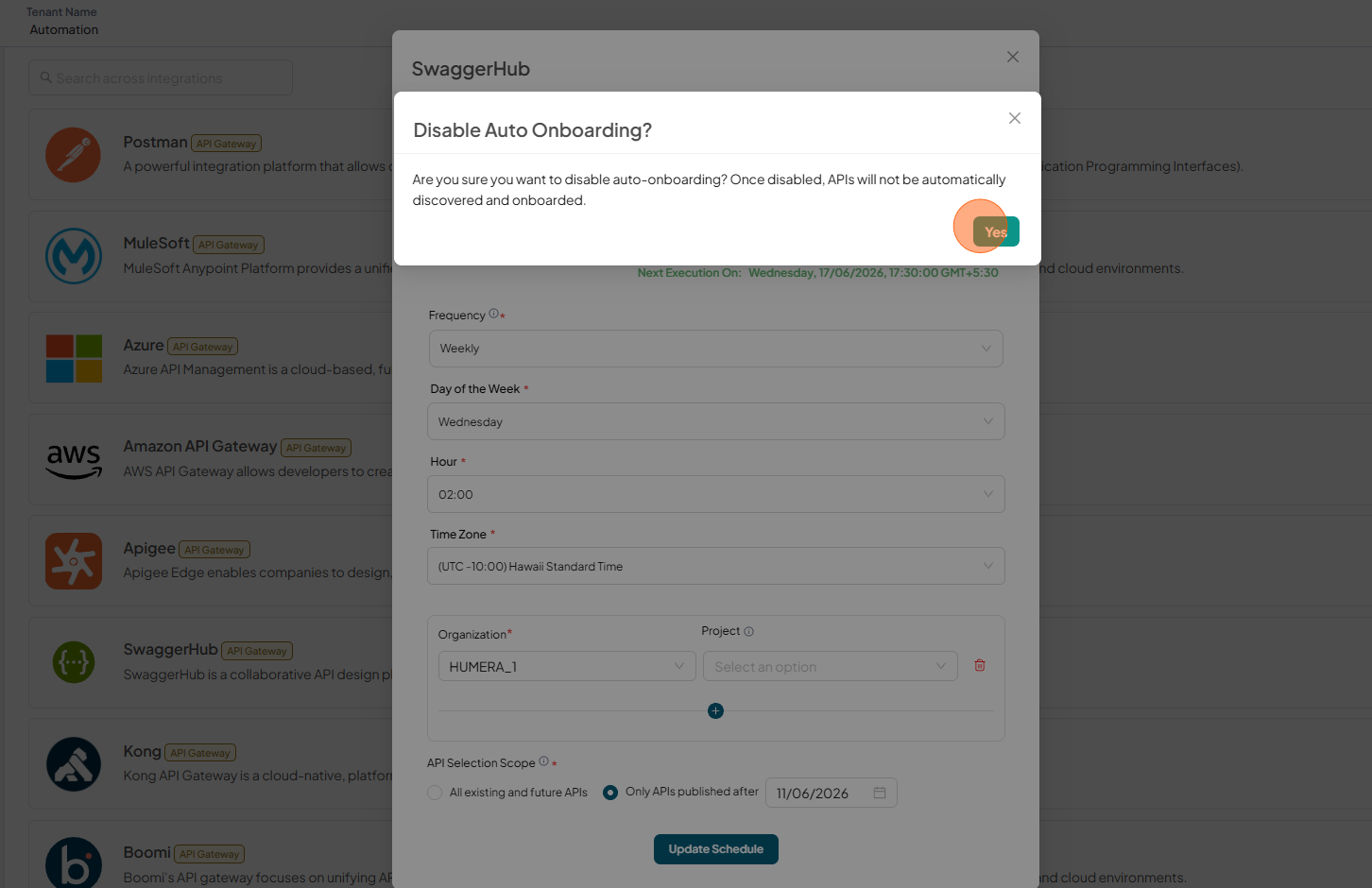The image size is (1372, 888).
Task: Click the Azure logo icon
Action: pos(74,358)
